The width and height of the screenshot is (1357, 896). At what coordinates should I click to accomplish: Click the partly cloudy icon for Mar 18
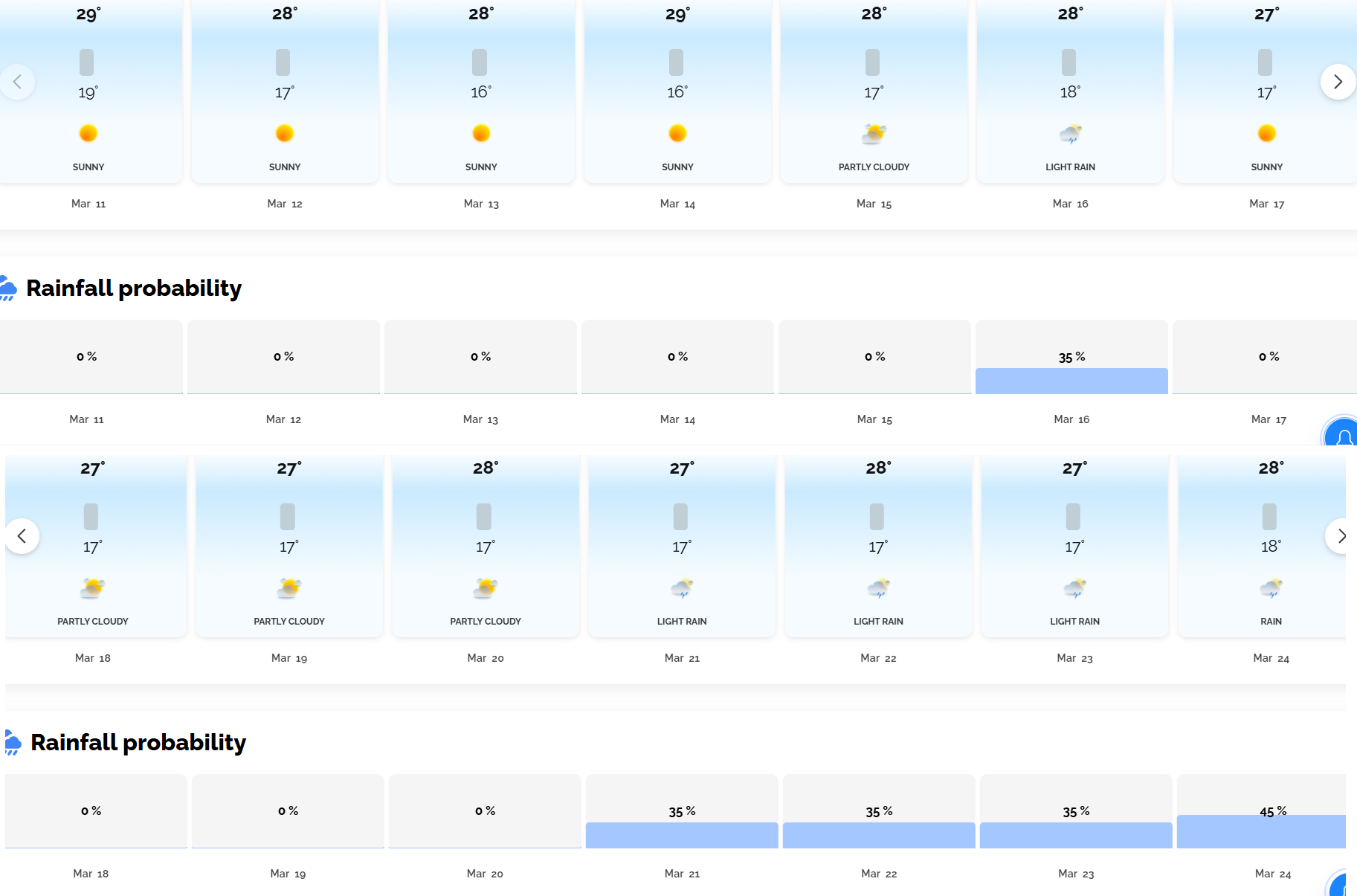93,588
